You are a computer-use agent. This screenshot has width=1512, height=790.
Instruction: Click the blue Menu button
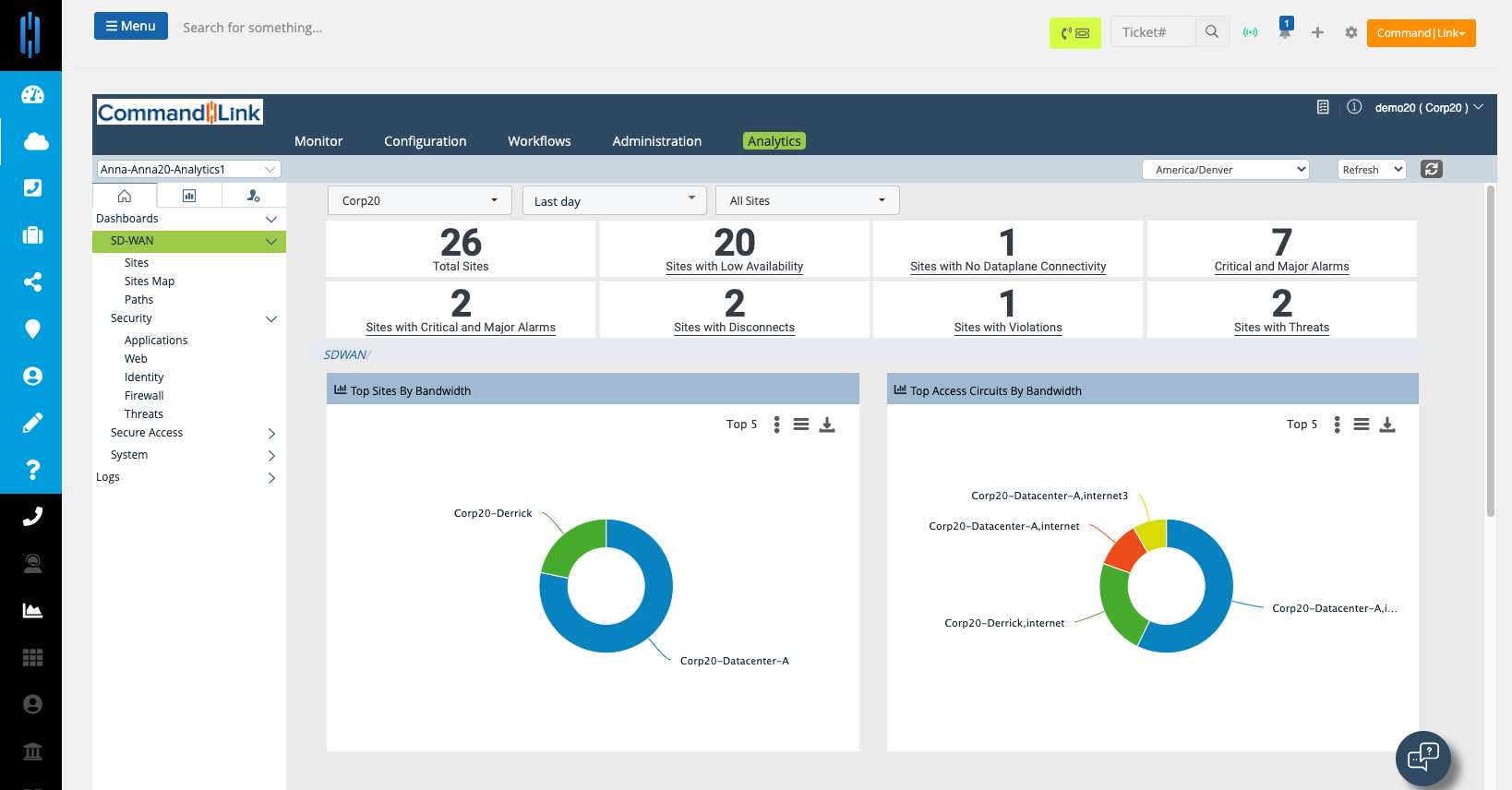[131, 26]
